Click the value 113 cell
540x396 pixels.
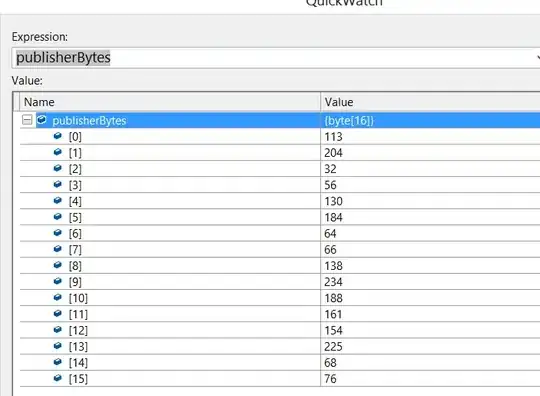tap(333, 137)
